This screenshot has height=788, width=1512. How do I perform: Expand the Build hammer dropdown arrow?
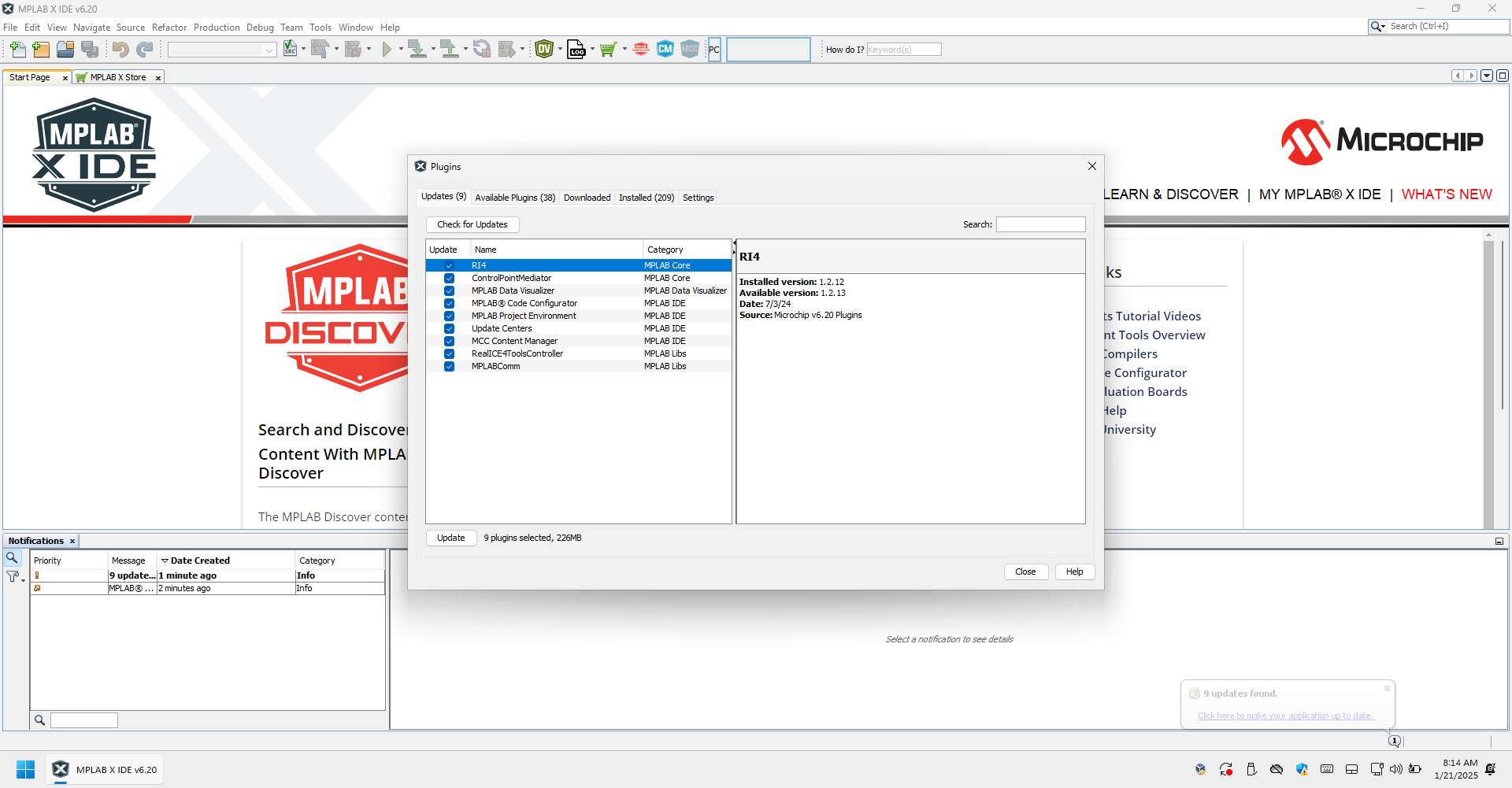[336, 50]
